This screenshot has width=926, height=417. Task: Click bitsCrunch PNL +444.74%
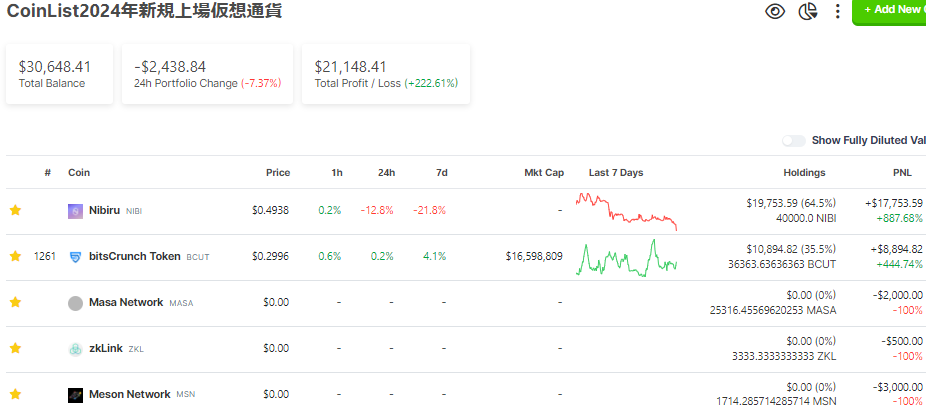tap(901, 264)
